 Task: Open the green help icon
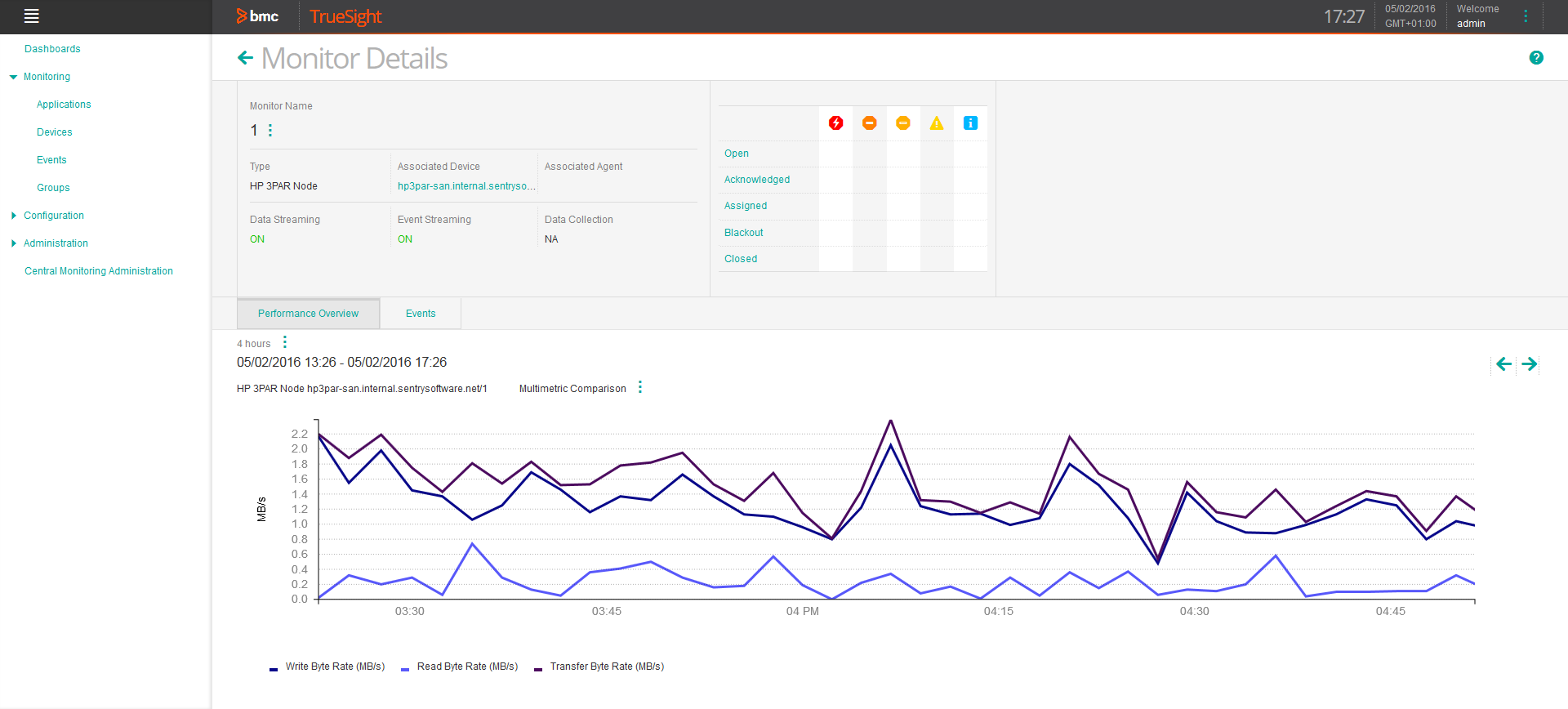point(1536,57)
